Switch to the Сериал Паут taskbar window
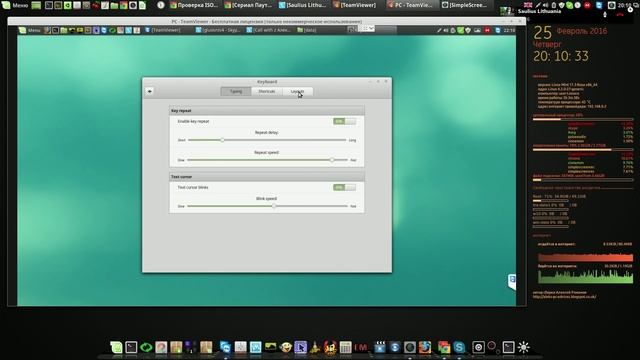 [248, 5]
